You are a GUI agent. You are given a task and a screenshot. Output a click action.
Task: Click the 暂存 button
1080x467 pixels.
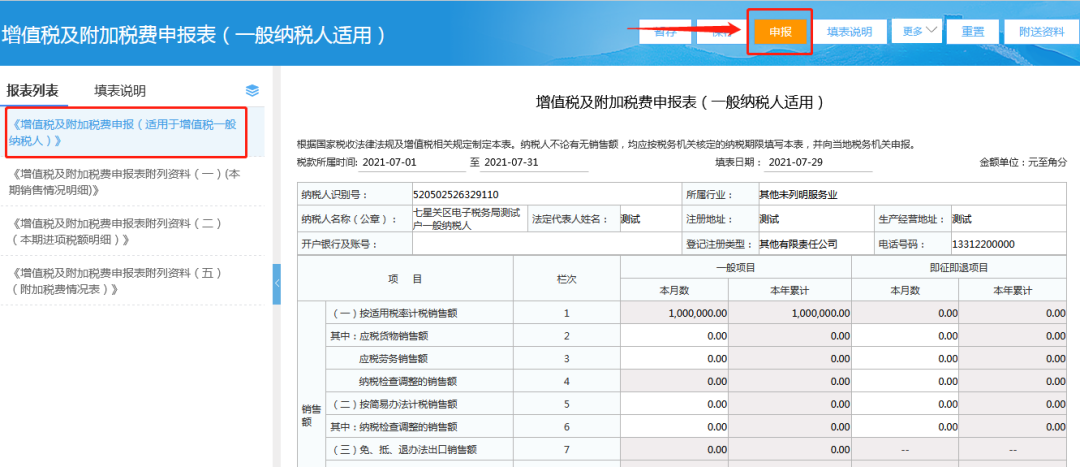(x=665, y=32)
